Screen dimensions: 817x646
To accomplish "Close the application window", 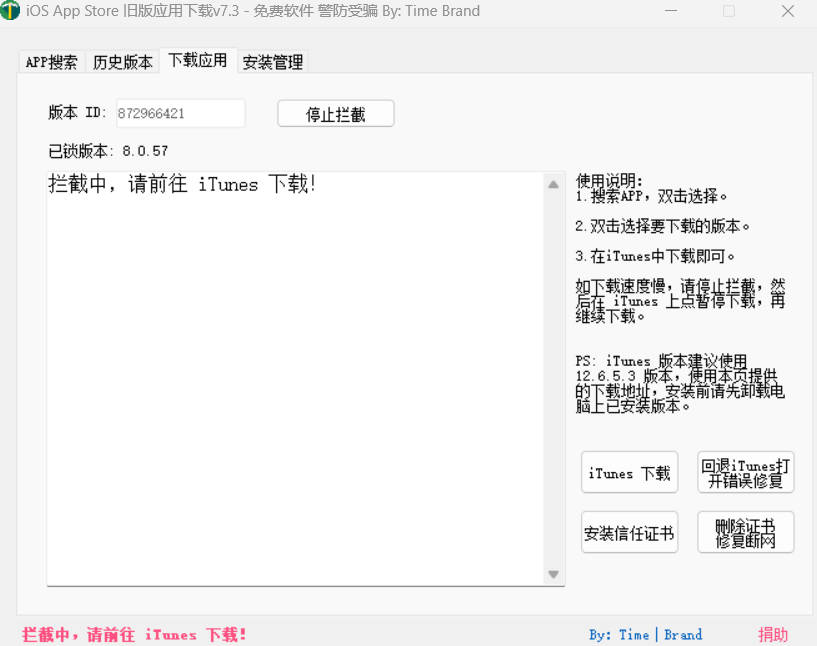I will tap(788, 11).
